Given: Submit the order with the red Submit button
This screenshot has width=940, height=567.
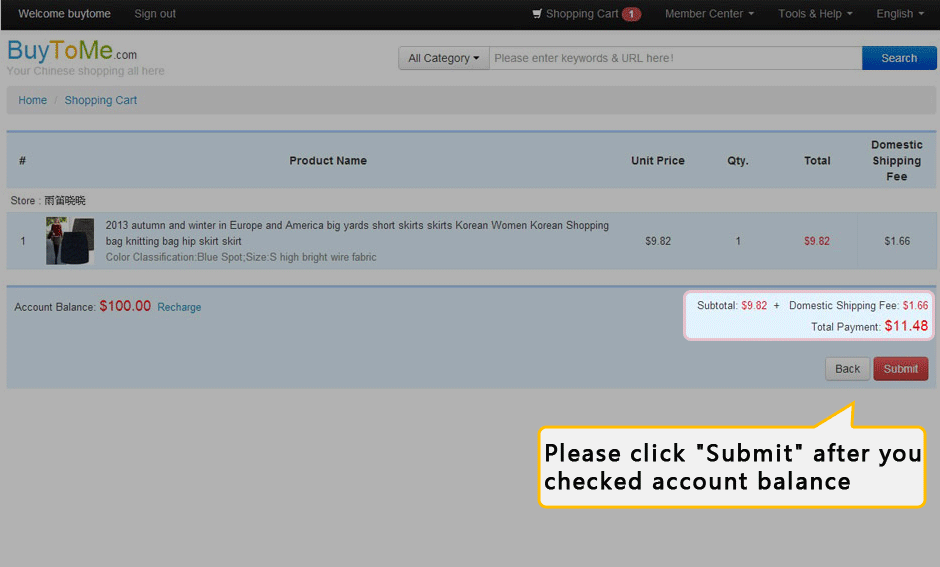Looking at the screenshot, I should click(x=900, y=369).
